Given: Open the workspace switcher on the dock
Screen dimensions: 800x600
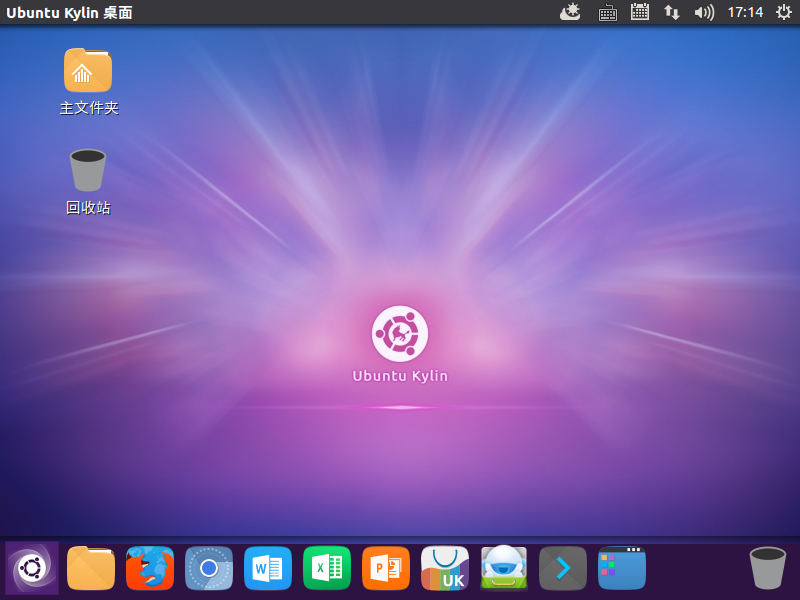Looking at the screenshot, I should coord(621,568).
